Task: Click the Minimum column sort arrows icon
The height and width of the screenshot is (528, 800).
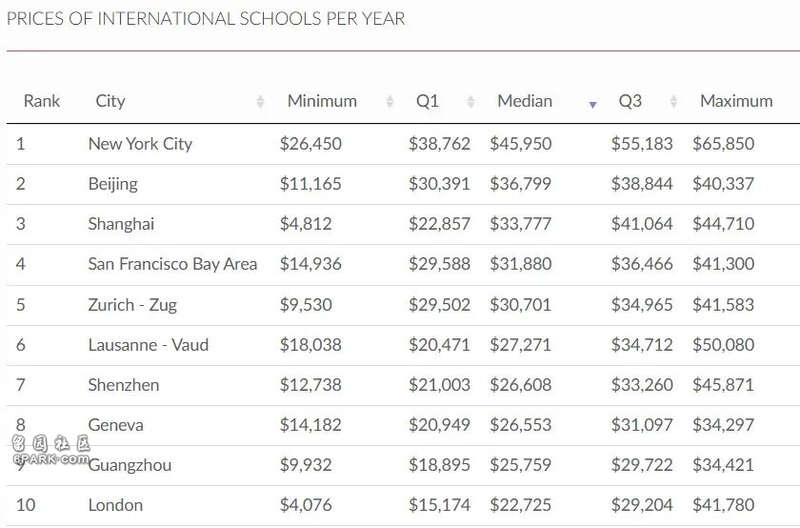Action: coord(390,102)
